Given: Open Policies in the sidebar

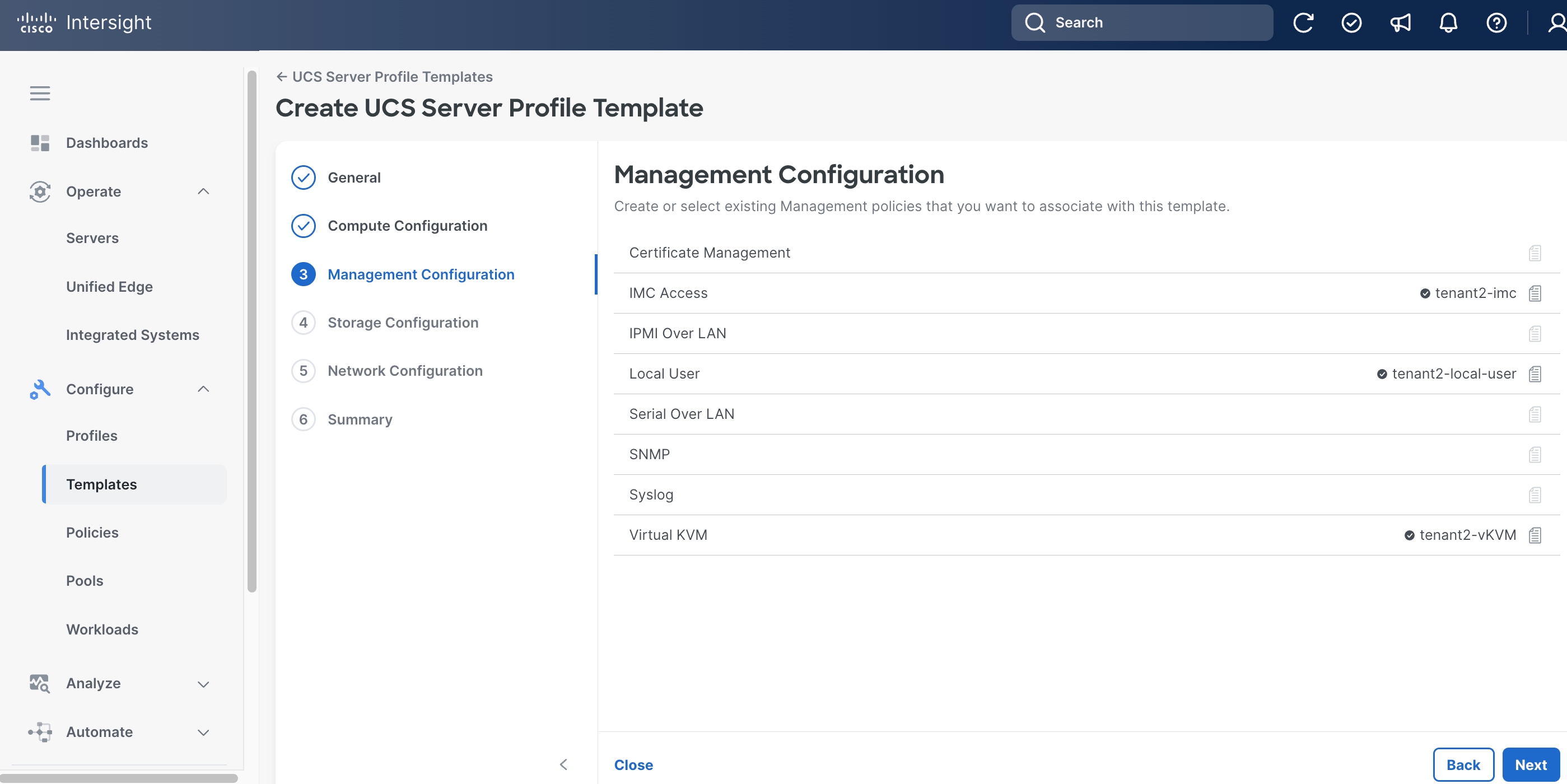Looking at the screenshot, I should pos(92,532).
